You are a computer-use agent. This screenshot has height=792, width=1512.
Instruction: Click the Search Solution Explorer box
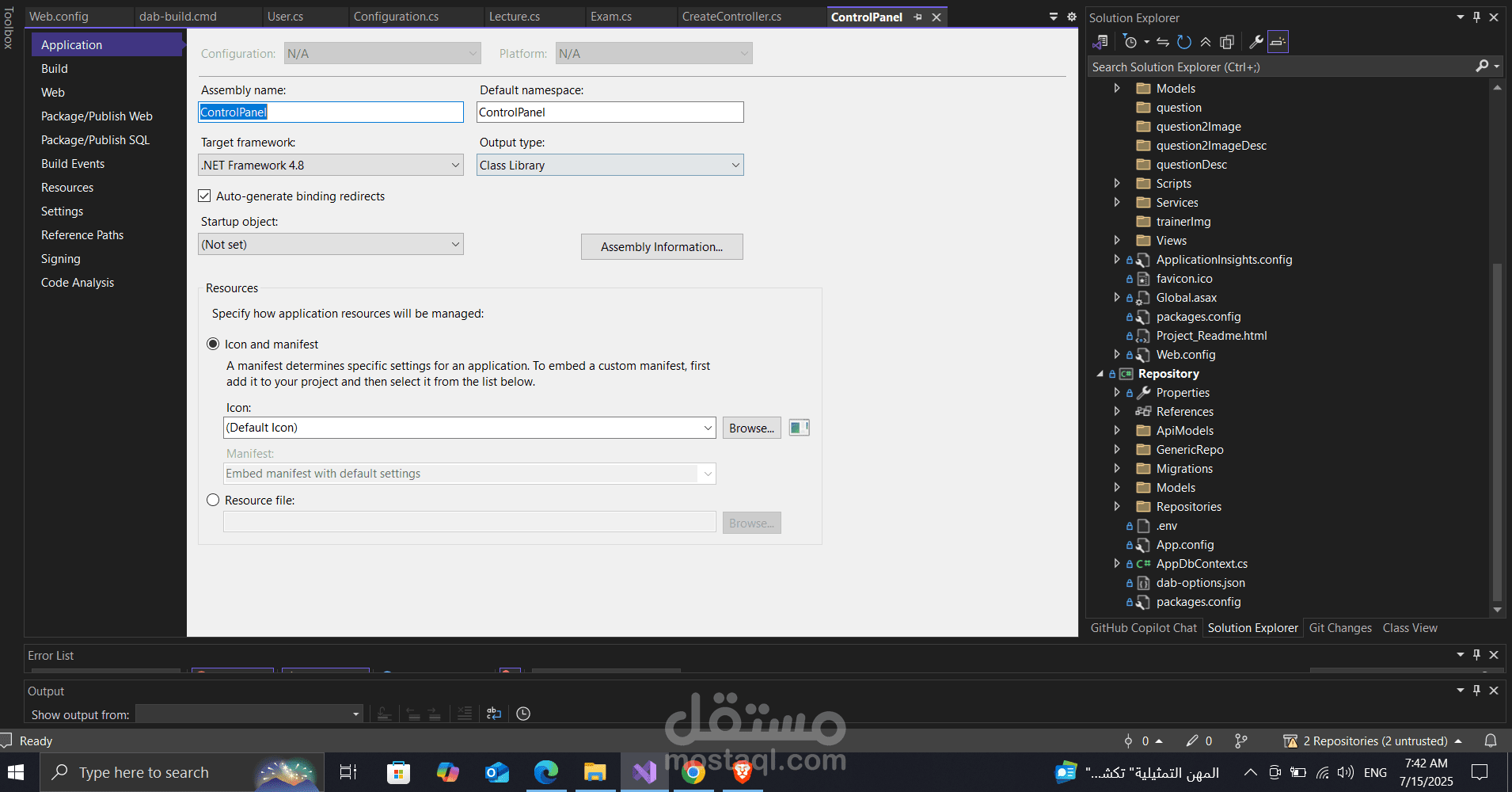pos(1280,67)
